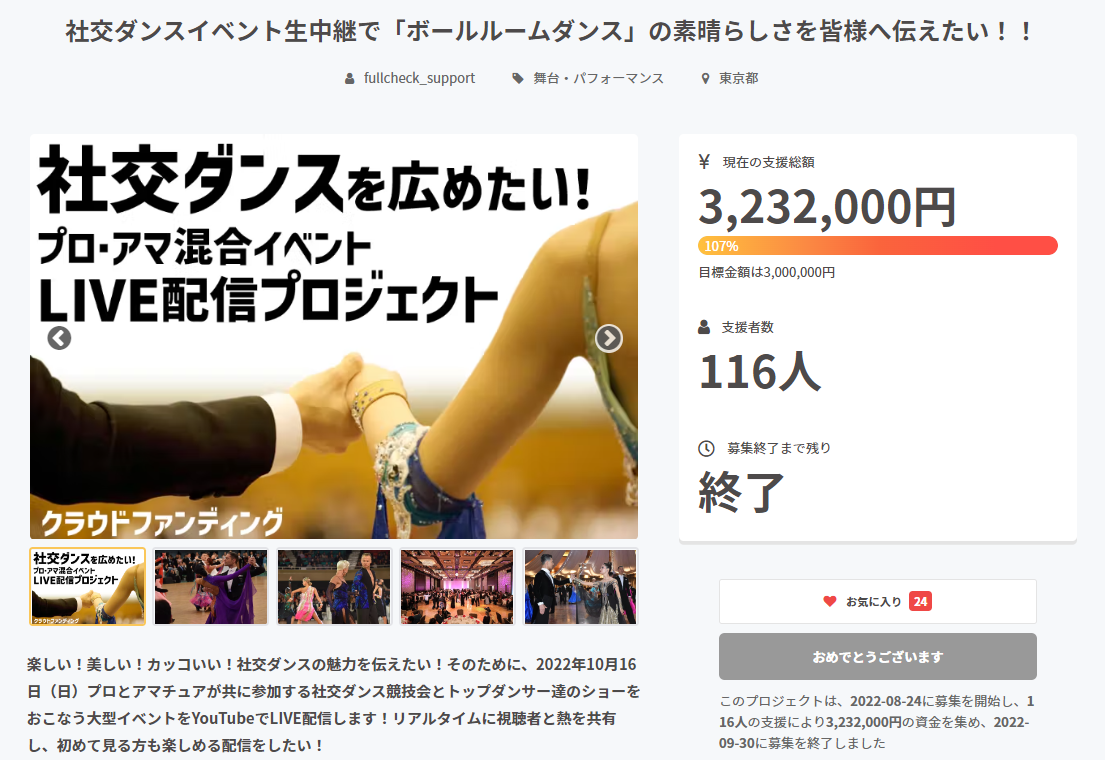Open the 東京都 location link
This screenshot has width=1105, height=760.
739,78
